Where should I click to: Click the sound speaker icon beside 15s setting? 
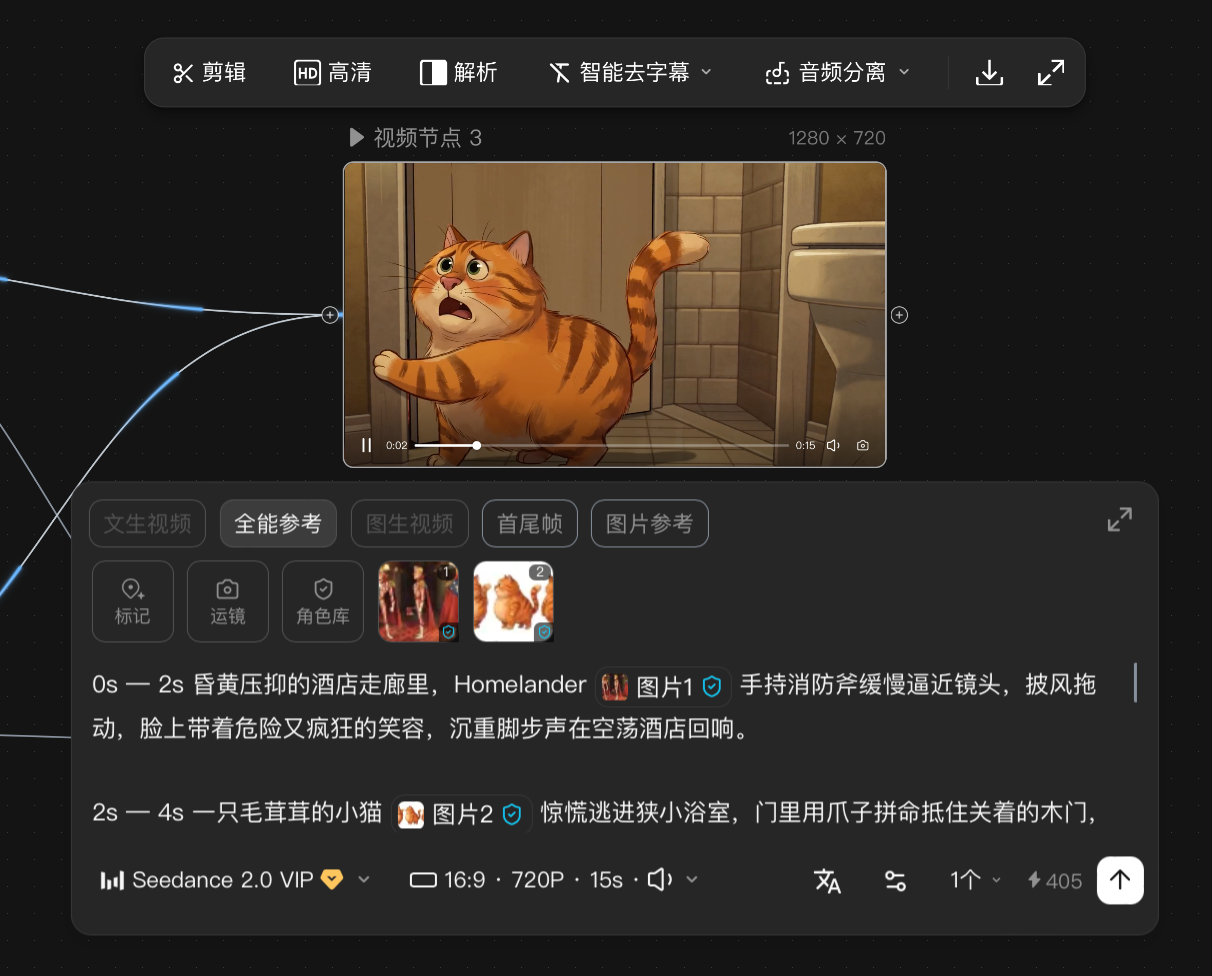pos(659,880)
